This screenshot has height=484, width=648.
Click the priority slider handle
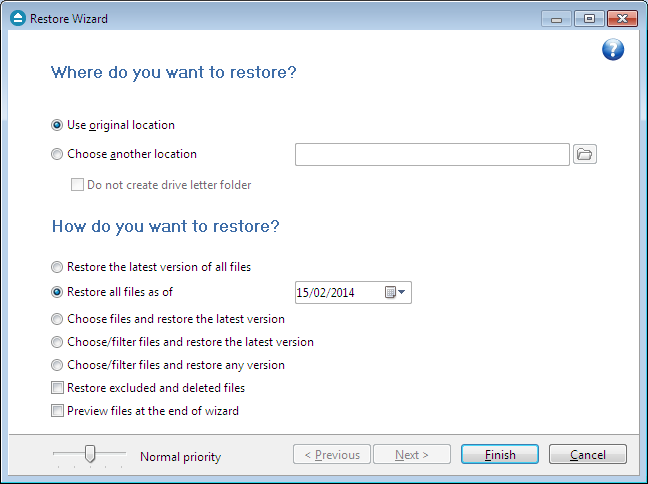(x=90, y=454)
